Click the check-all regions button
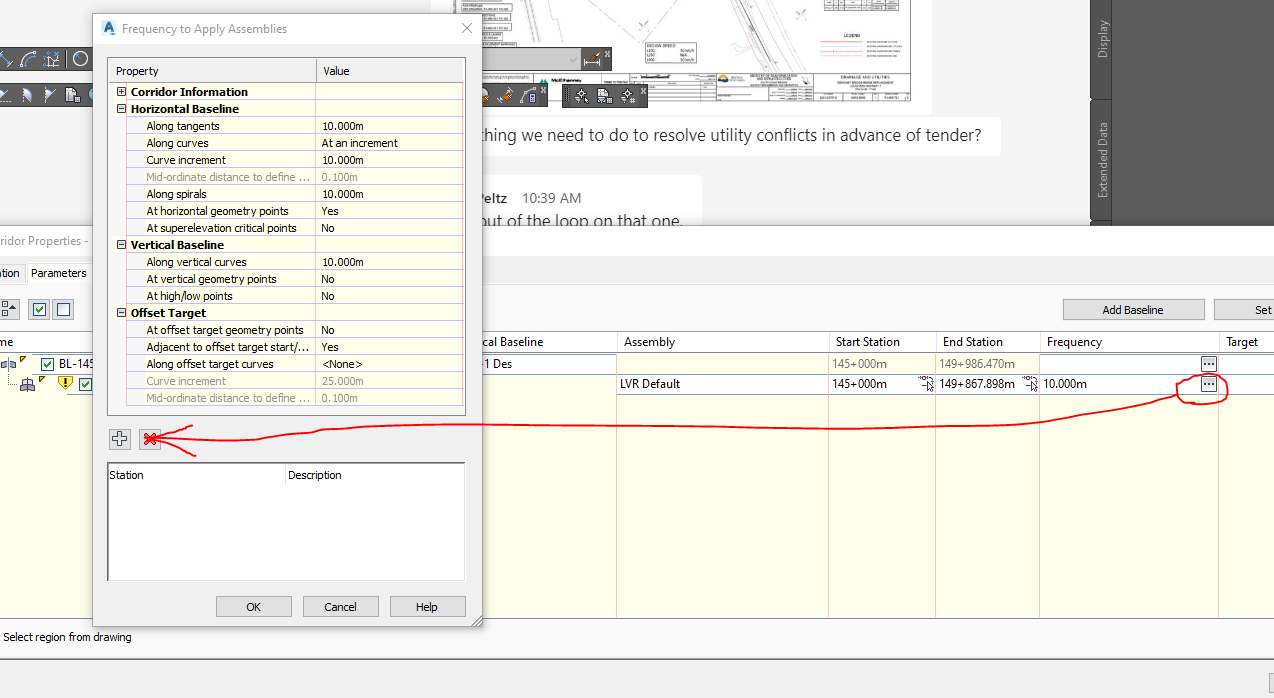Viewport: 1274px width, 698px height. pyautogui.click(x=39, y=309)
